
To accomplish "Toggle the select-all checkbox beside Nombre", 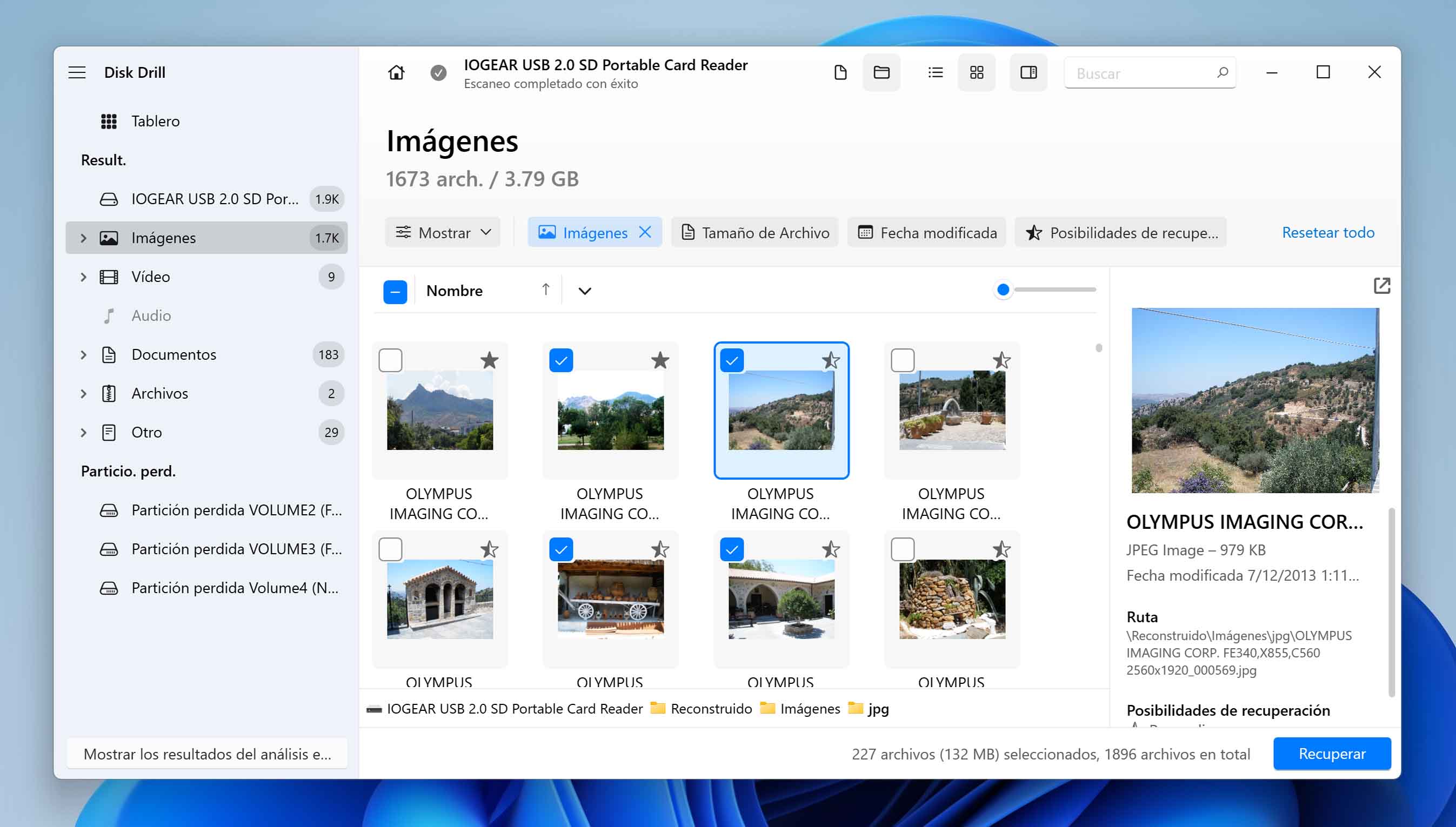I will coord(395,291).
